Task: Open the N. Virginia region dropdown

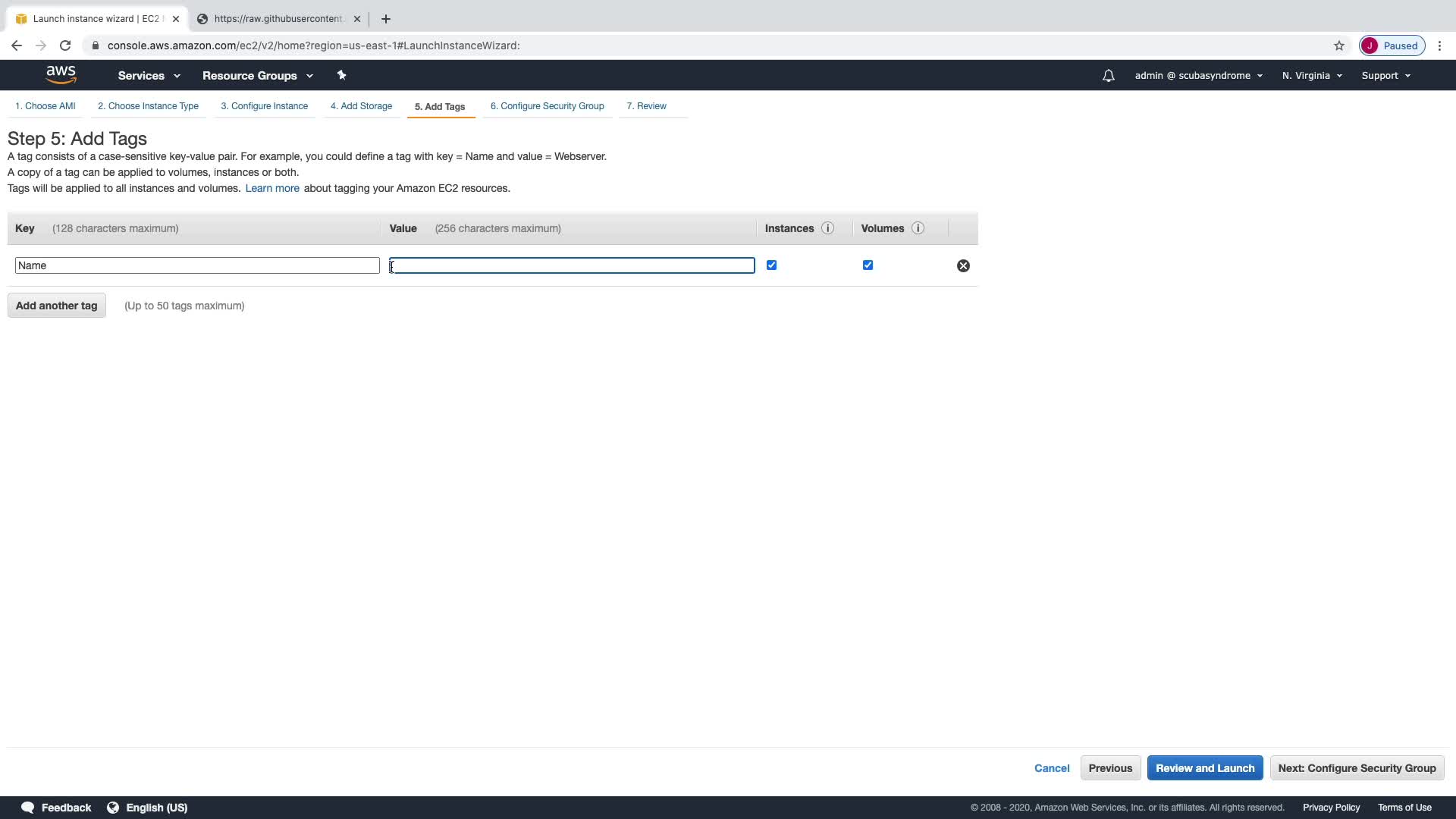Action: point(1312,76)
